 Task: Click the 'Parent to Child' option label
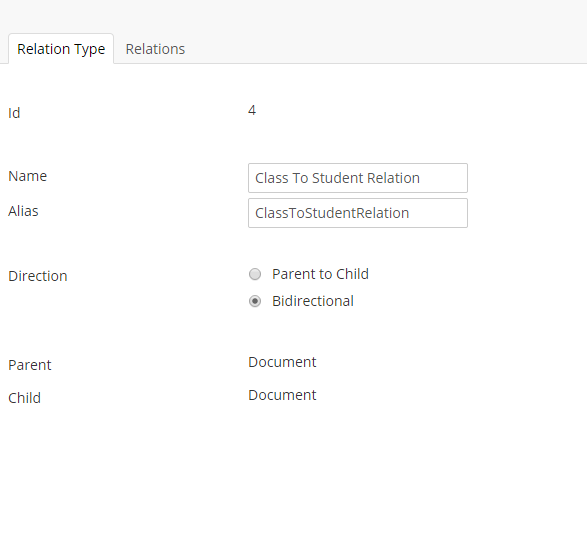point(320,274)
